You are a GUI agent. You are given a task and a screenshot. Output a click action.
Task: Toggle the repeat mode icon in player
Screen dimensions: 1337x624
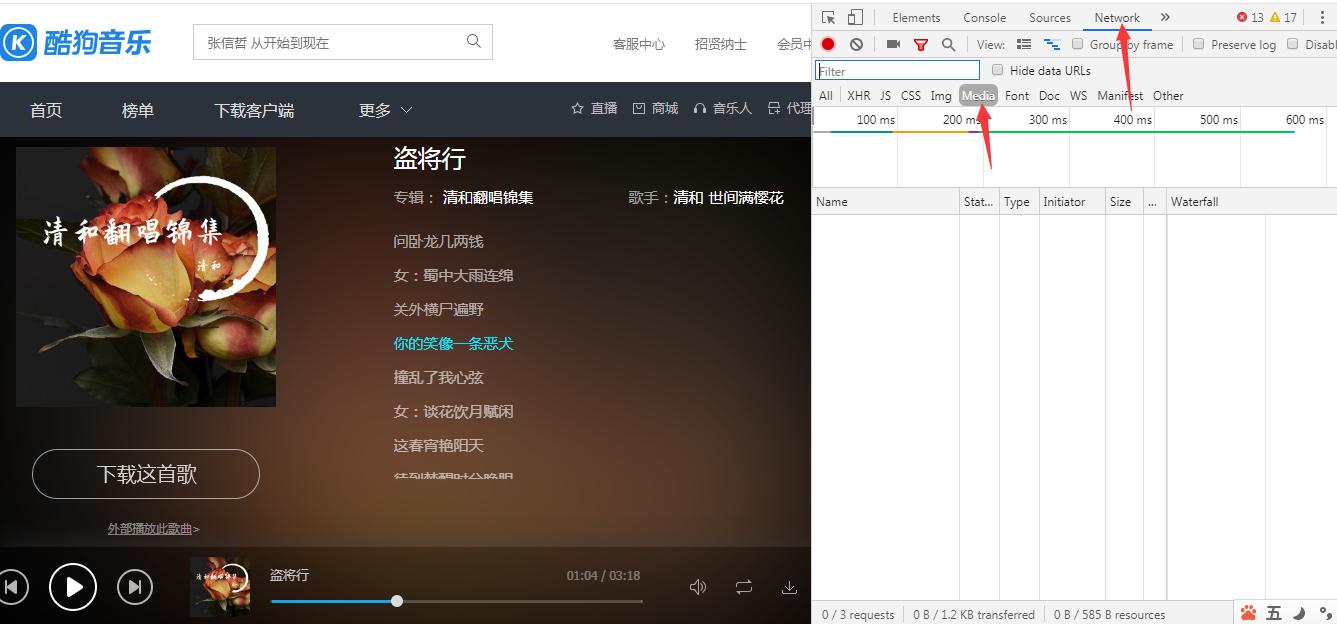743,587
